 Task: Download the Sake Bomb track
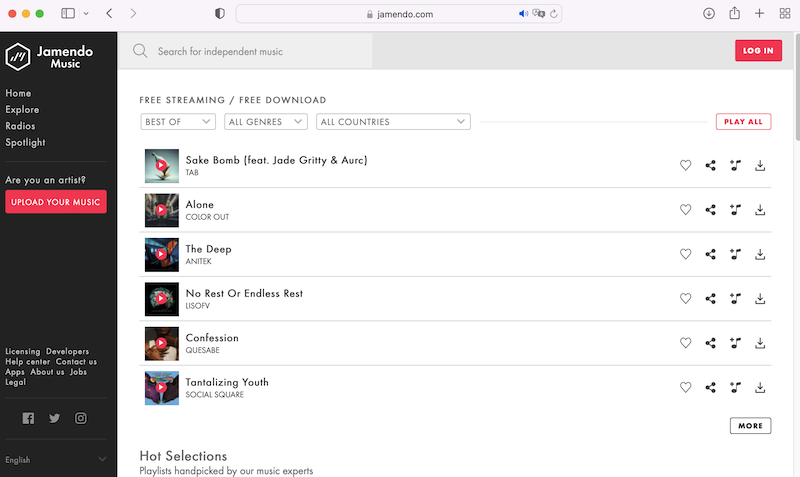pos(760,166)
